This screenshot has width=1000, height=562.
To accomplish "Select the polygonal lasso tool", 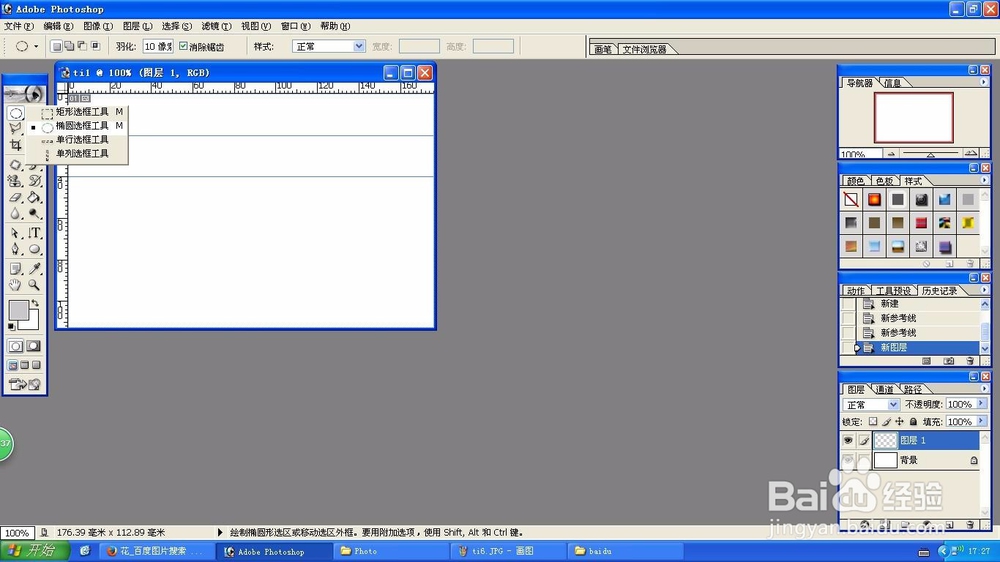I will (x=15, y=128).
